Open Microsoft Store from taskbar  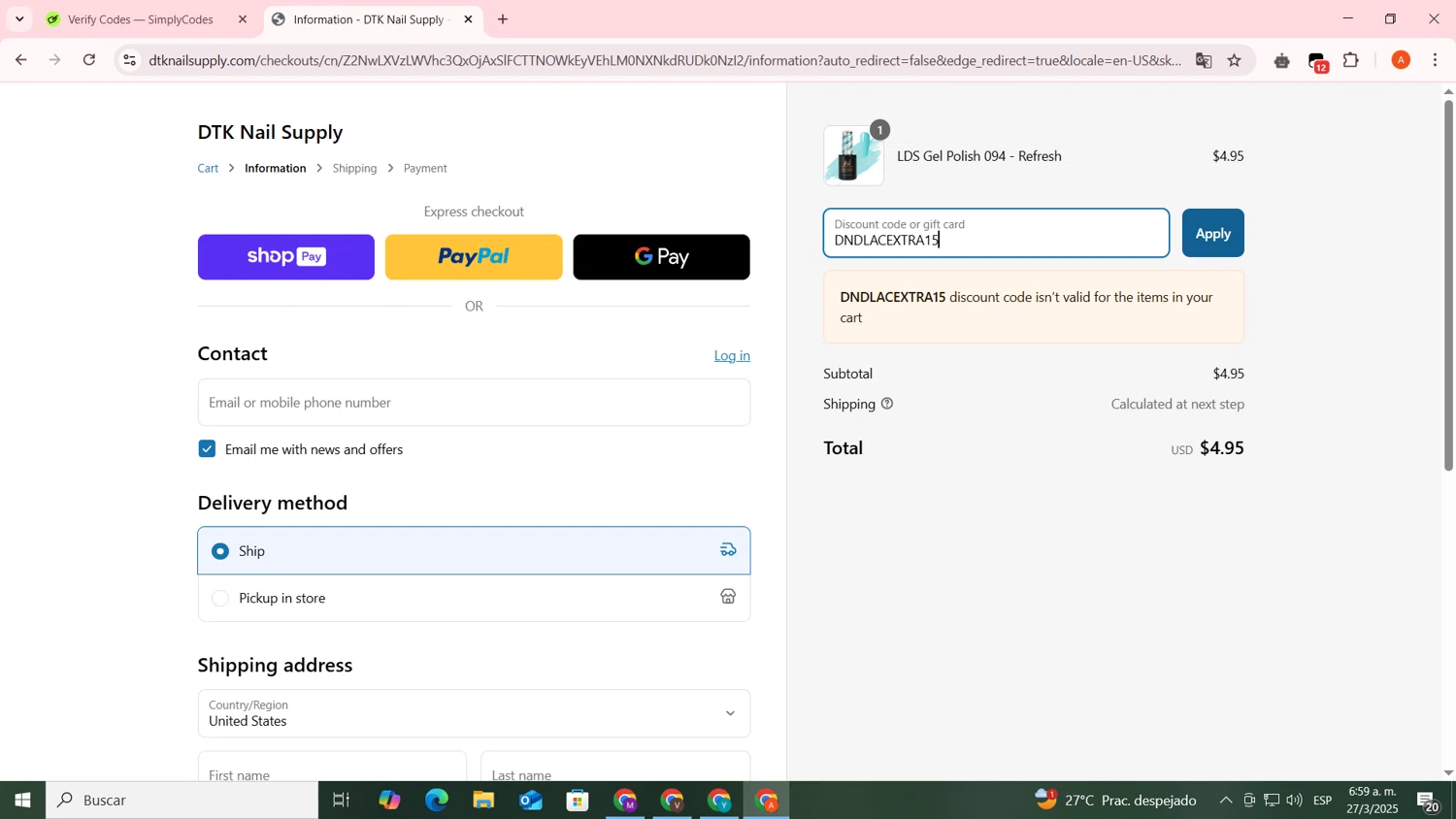pos(579,801)
